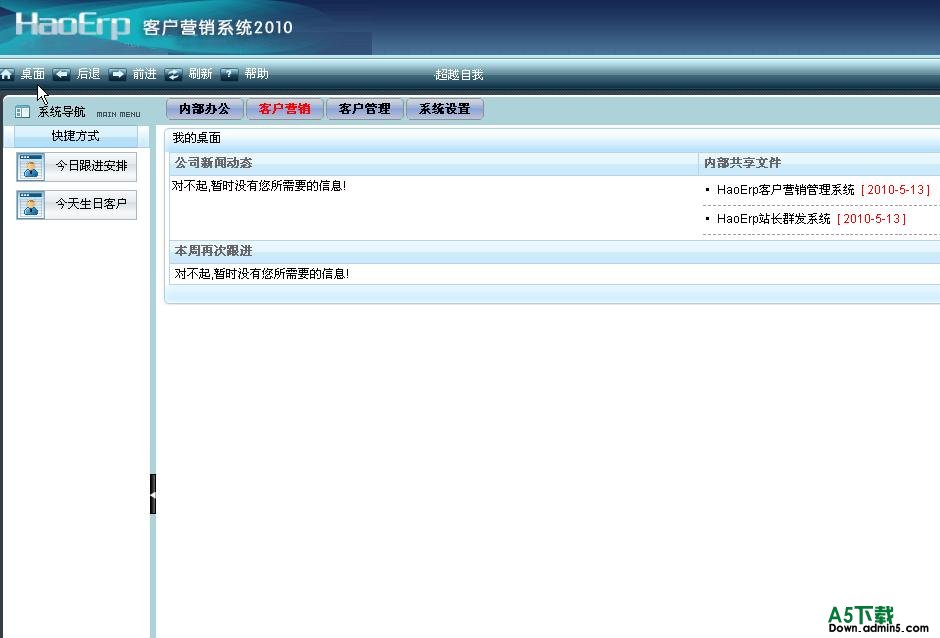
Task: Click 后退 to go back
Action: pos(89,74)
